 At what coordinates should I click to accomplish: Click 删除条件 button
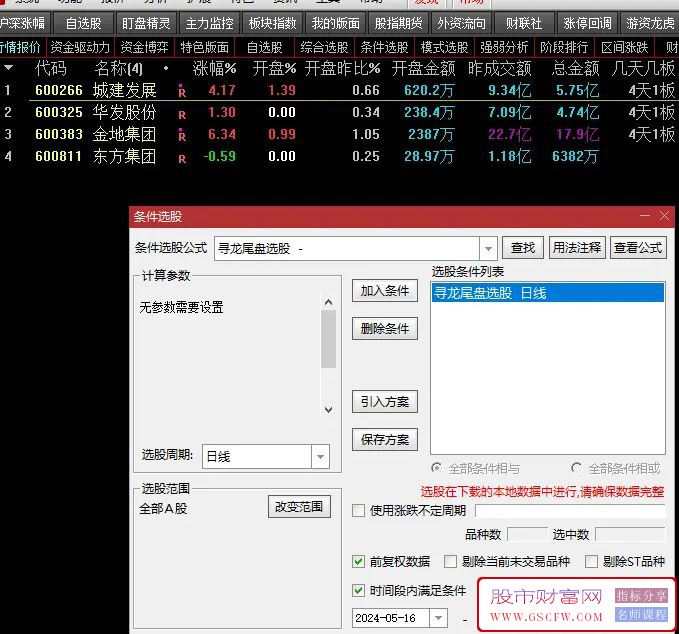coord(385,329)
